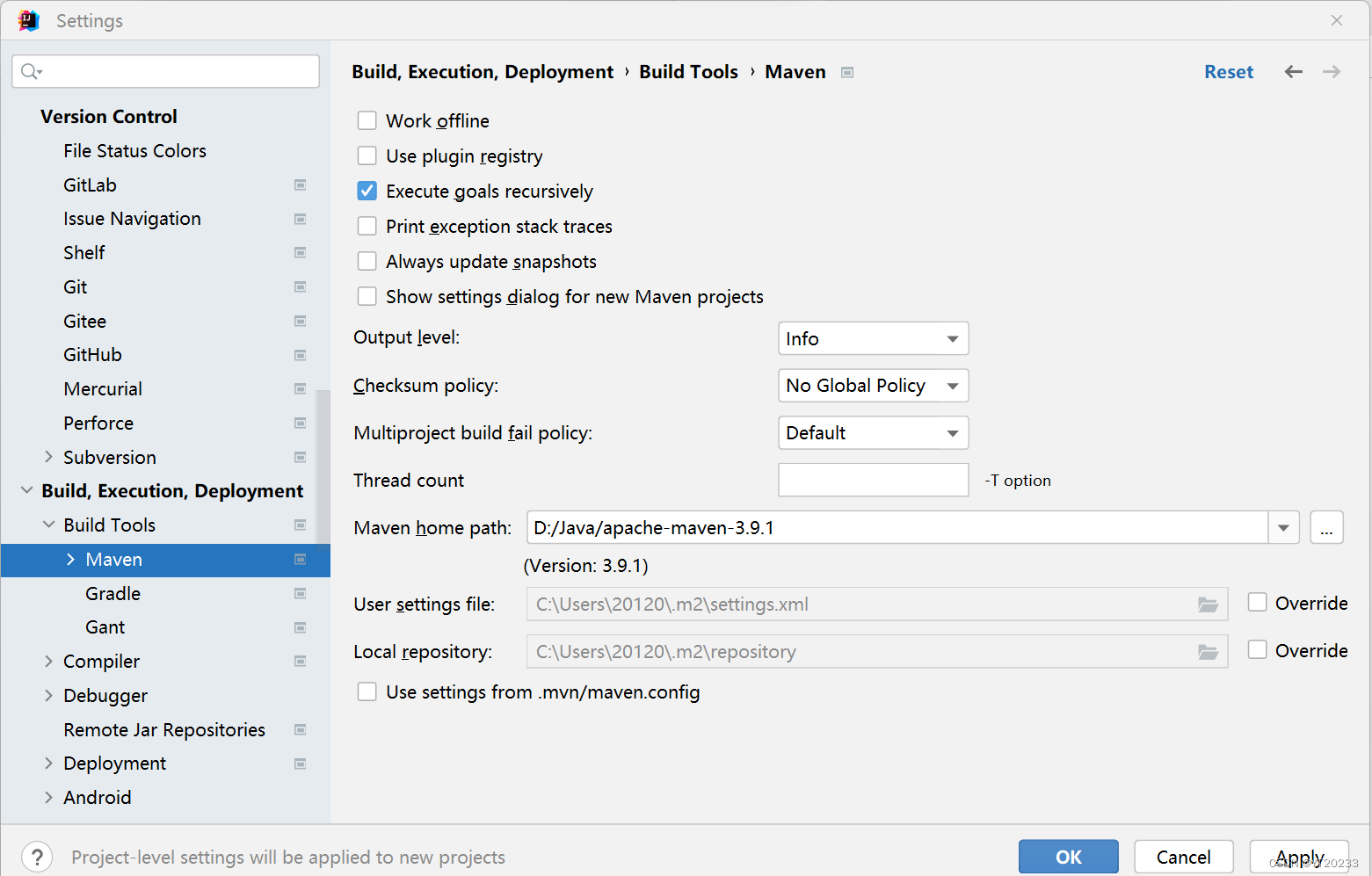Click the Apply button
1372x876 pixels.
point(1299,857)
